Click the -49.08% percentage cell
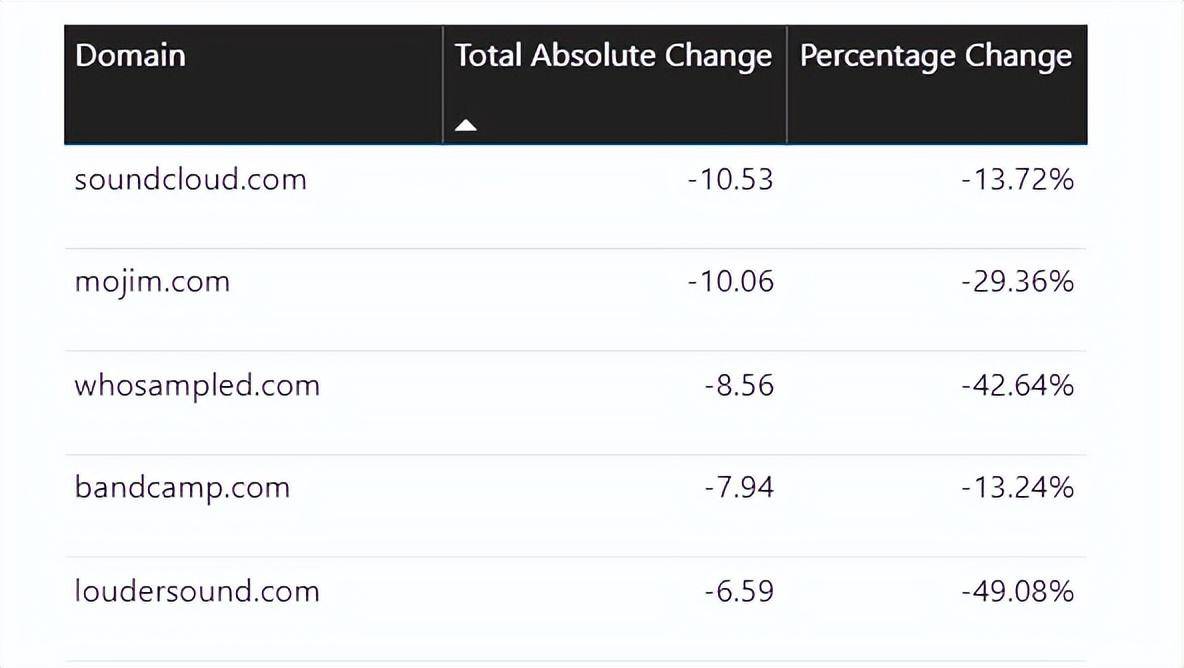This screenshot has height=668, width=1184. tap(1017, 591)
